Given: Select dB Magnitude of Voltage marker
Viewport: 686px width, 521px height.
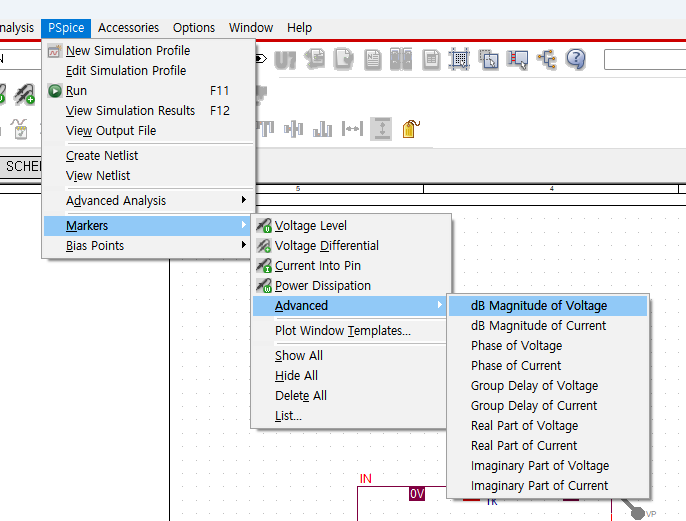Looking at the screenshot, I should 548,306.
